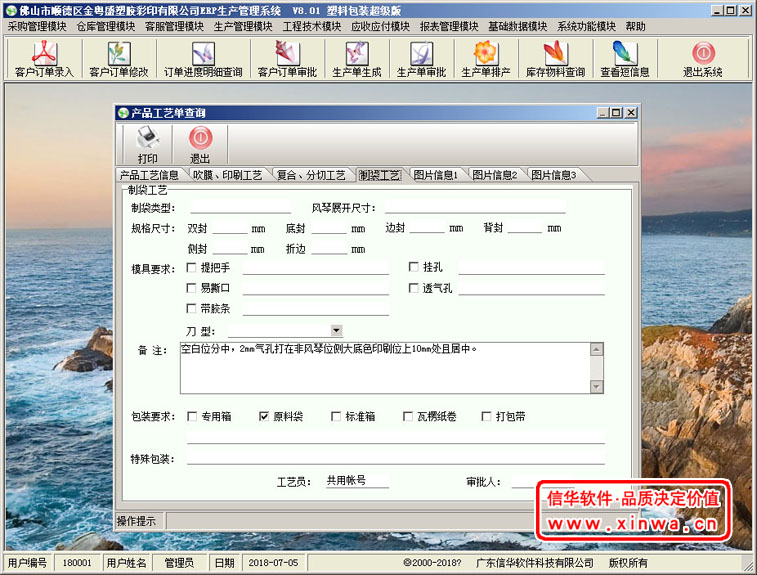This screenshot has height=575, width=757.
Task: Open 客户订单修改 from the toolbar
Action: (x=118, y=58)
